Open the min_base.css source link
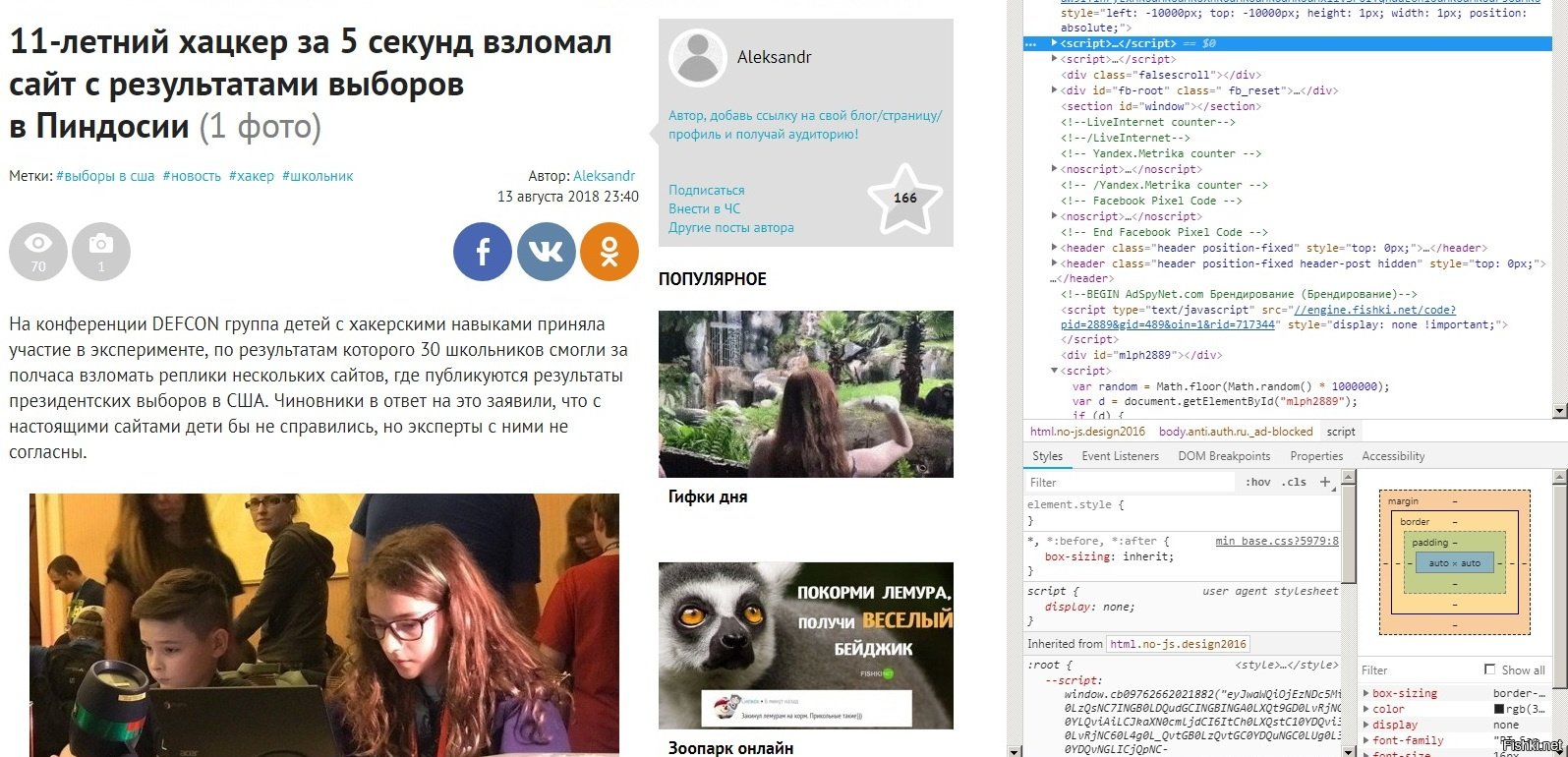Image resolution: width=1568 pixels, height=757 pixels. click(x=1277, y=541)
